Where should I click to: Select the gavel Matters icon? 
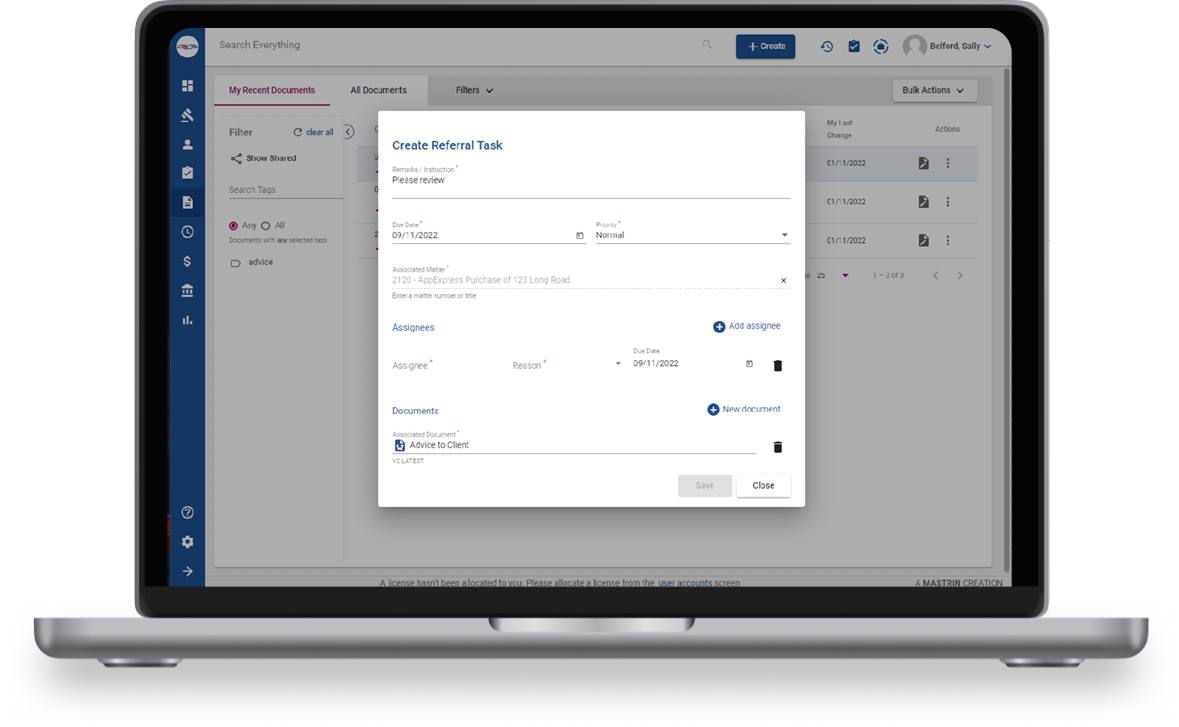(187, 115)
